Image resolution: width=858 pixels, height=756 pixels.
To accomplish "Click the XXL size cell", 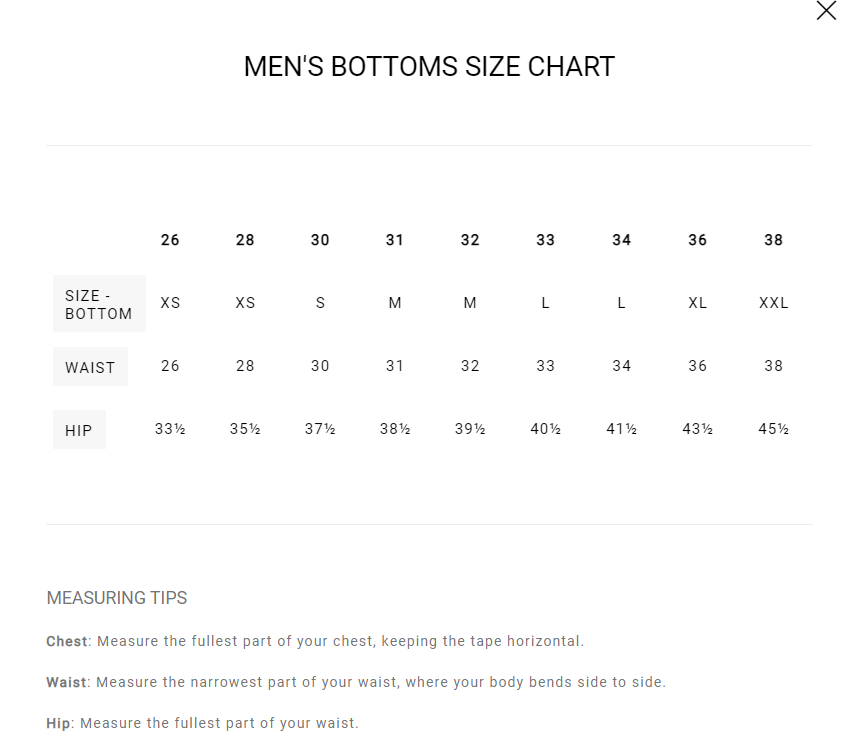I will 773,303.
